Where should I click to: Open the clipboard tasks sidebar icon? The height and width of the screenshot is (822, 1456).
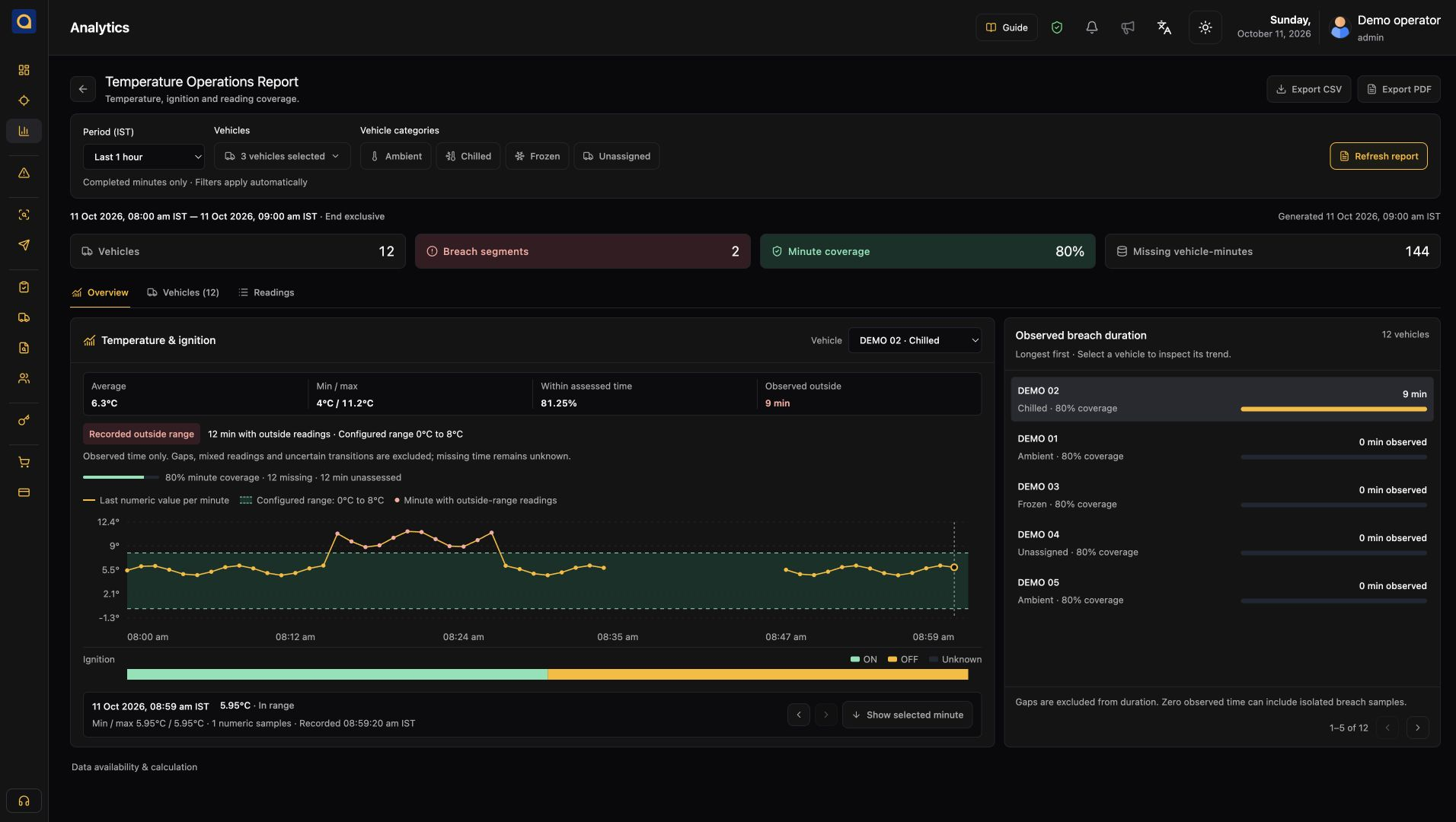pyautogui.click(x=24, y=287)
